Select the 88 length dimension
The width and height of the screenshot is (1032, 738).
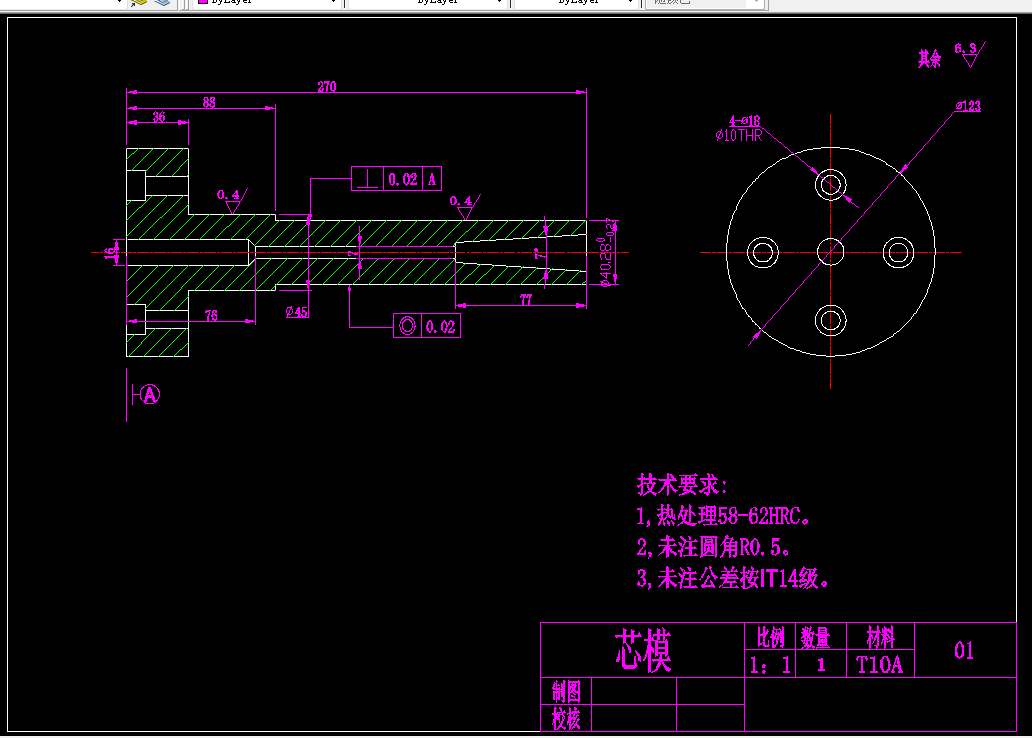(x=209, y=103)
